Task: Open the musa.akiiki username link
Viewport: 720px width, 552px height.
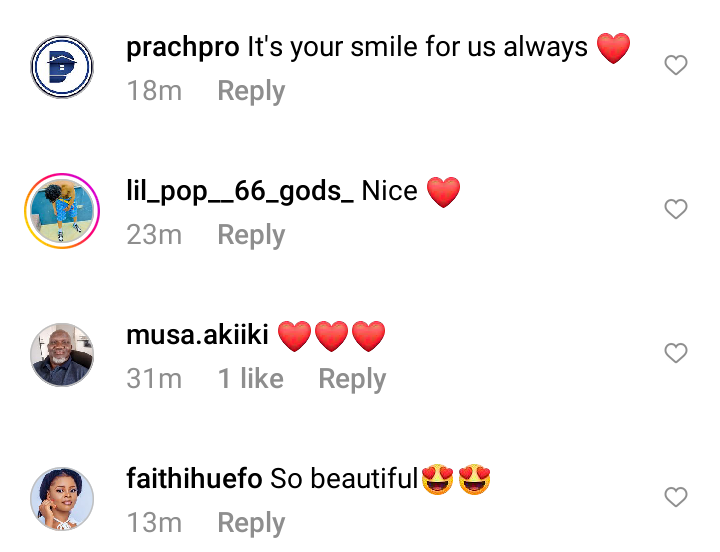Action: pyautogui.click(x=197, y=334)
